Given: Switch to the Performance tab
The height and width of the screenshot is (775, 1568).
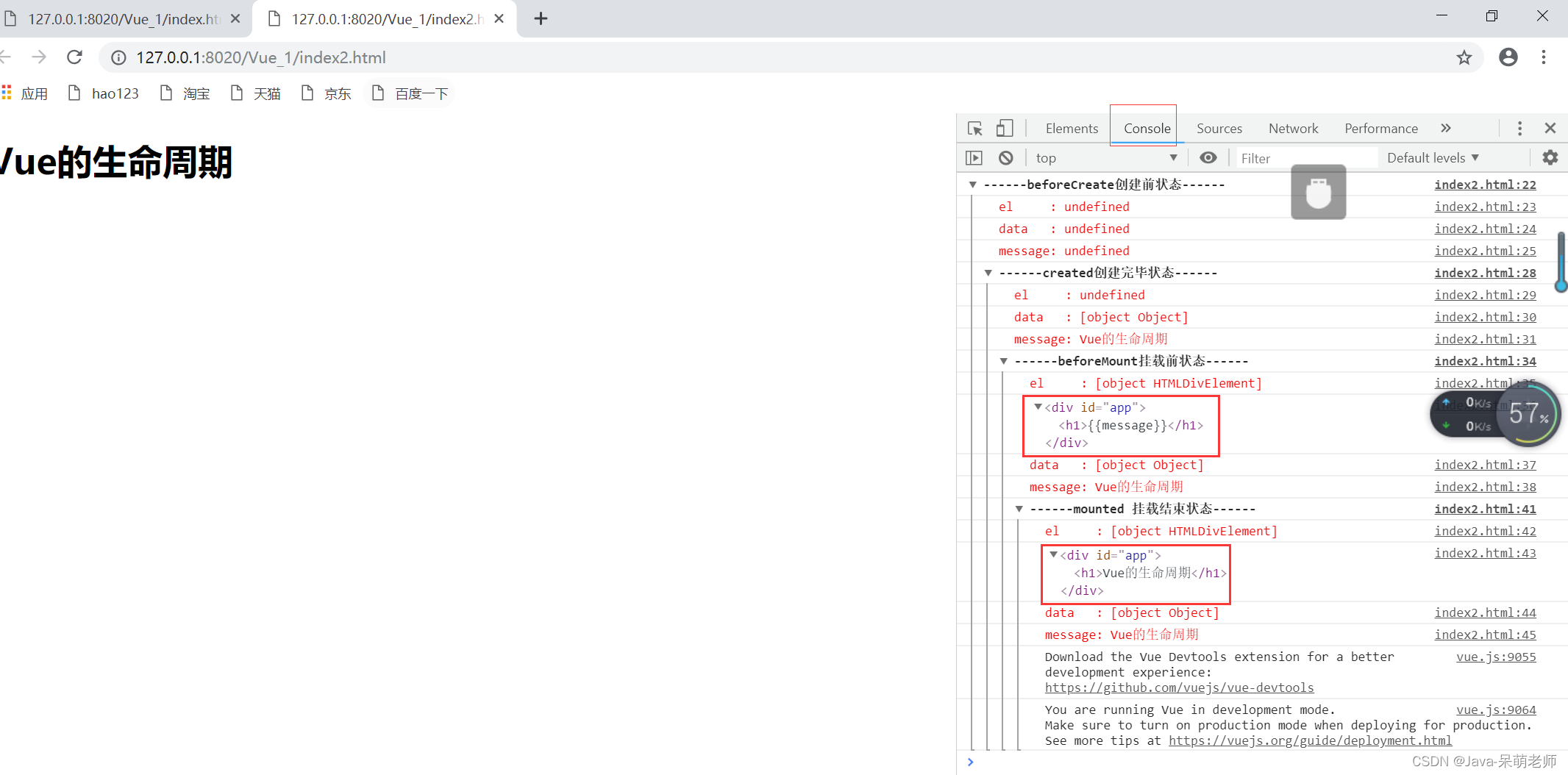Looking at the screenshot, I should tap(1381, 129).
